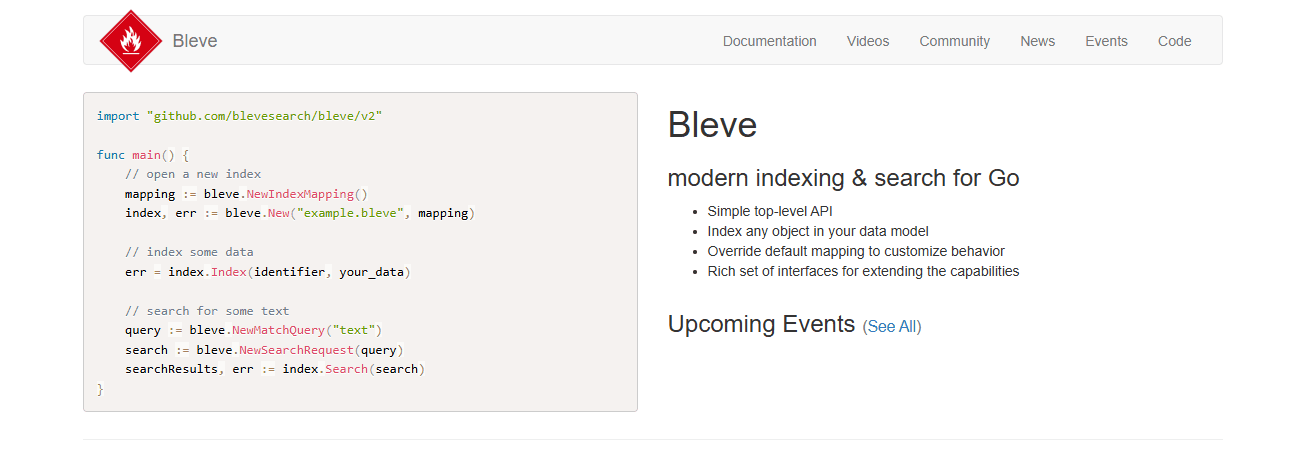The height and width of the screenshot is (453, 1297).
Task: Open the Bleve brand link in navbar
Action: pyautogui.click(x=195, y=41)
